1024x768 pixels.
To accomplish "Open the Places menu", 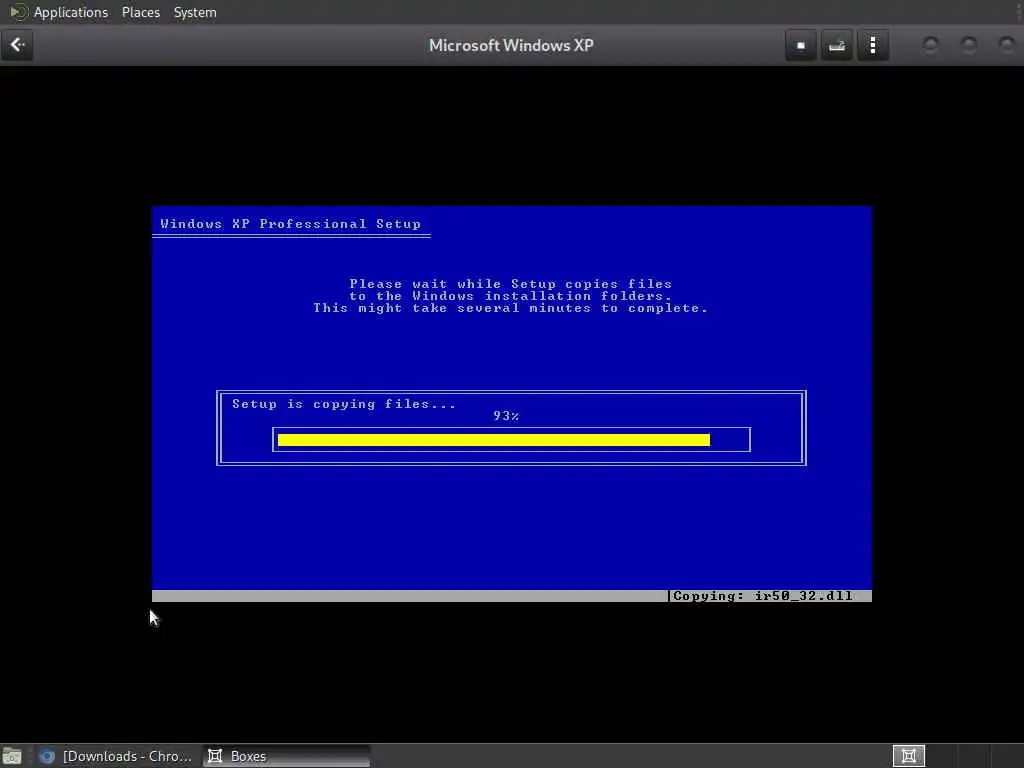I will (141, 12).
